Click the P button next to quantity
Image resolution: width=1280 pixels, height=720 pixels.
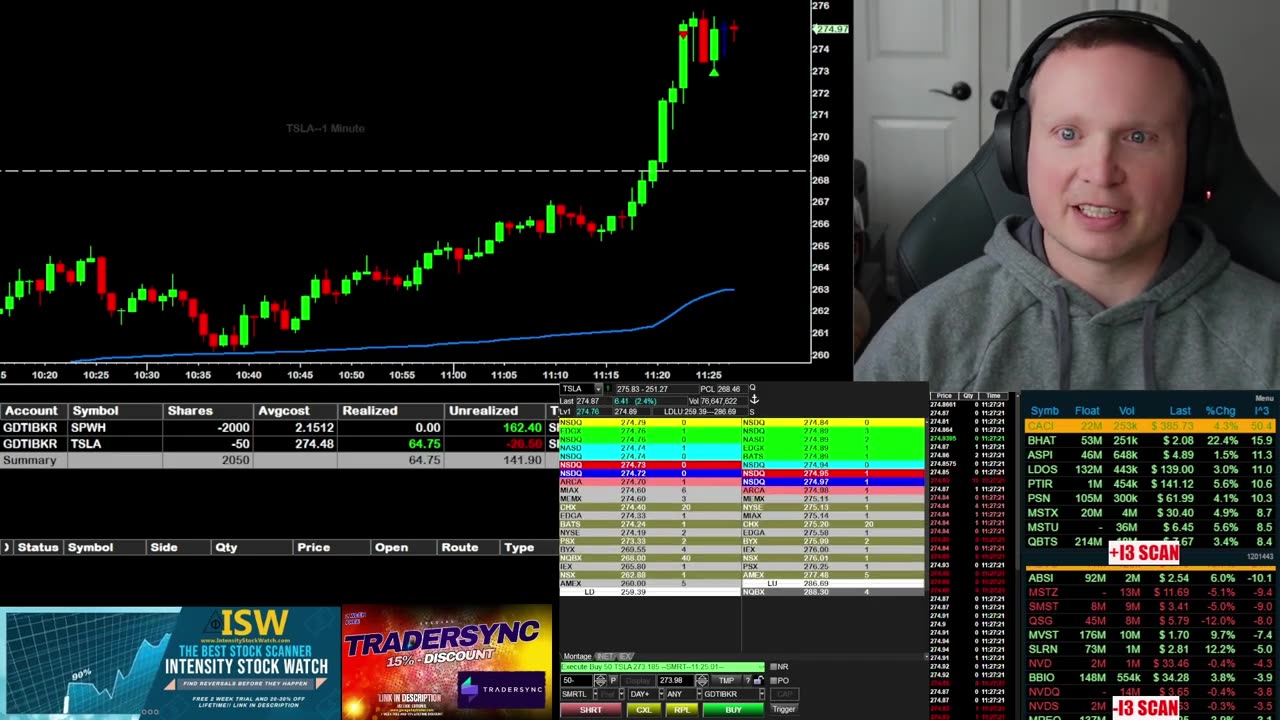(x=613, y=681)
